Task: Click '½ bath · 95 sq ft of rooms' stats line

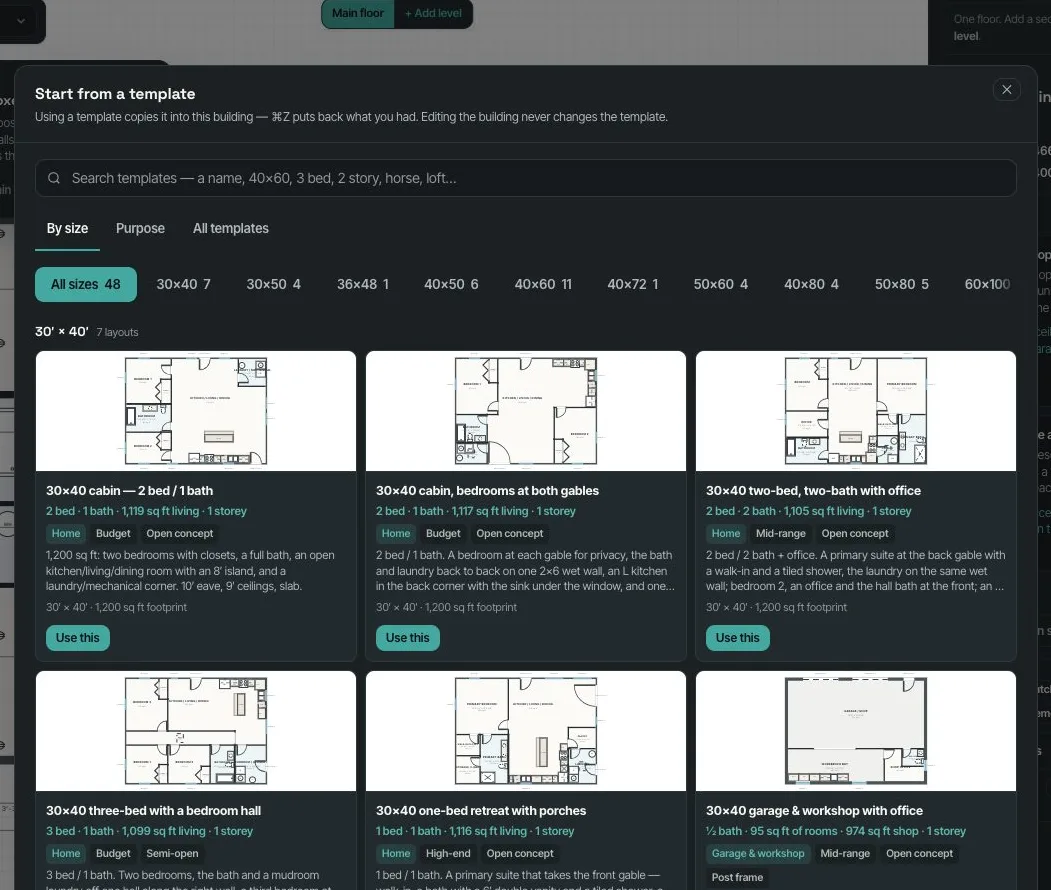Action: click(836, 831)
